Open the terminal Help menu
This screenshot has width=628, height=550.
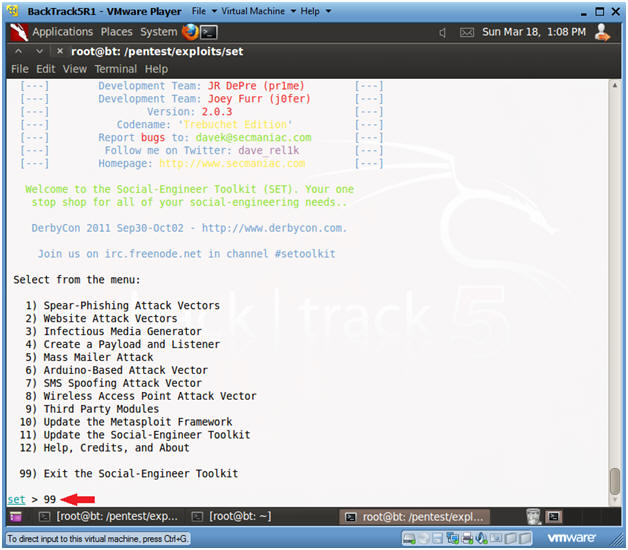coord(156,69)
